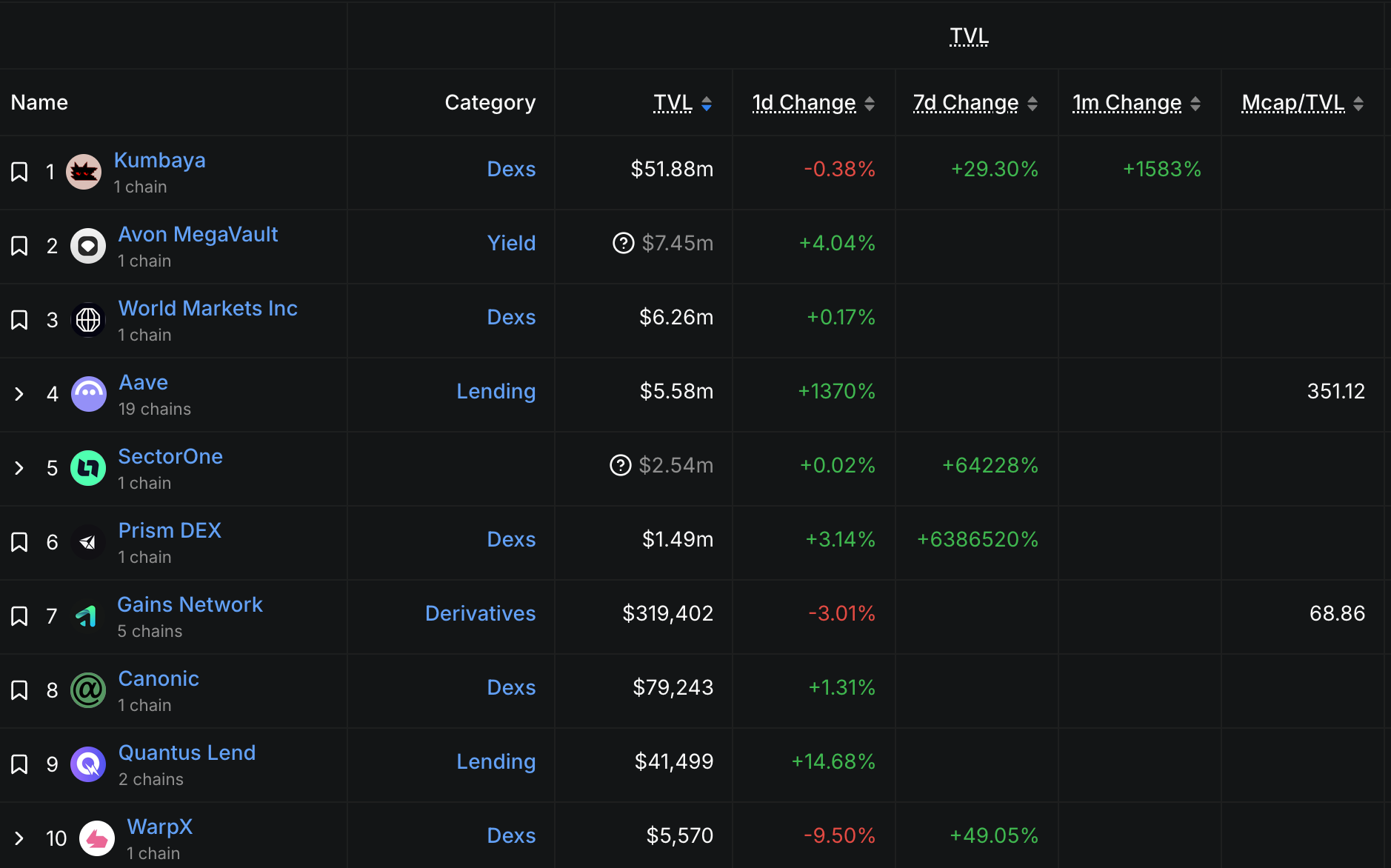The width and height of the screenshot is (1391, 868).
Task: Select the -9.50% daily change
Action: point(839,835)
